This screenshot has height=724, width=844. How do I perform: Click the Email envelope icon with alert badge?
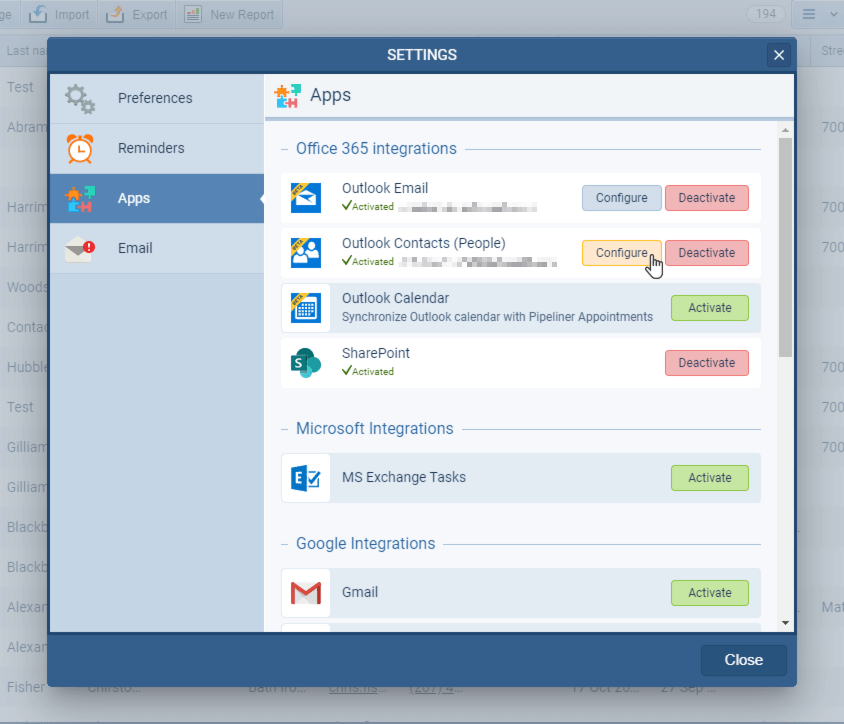(x=81, y=247)
